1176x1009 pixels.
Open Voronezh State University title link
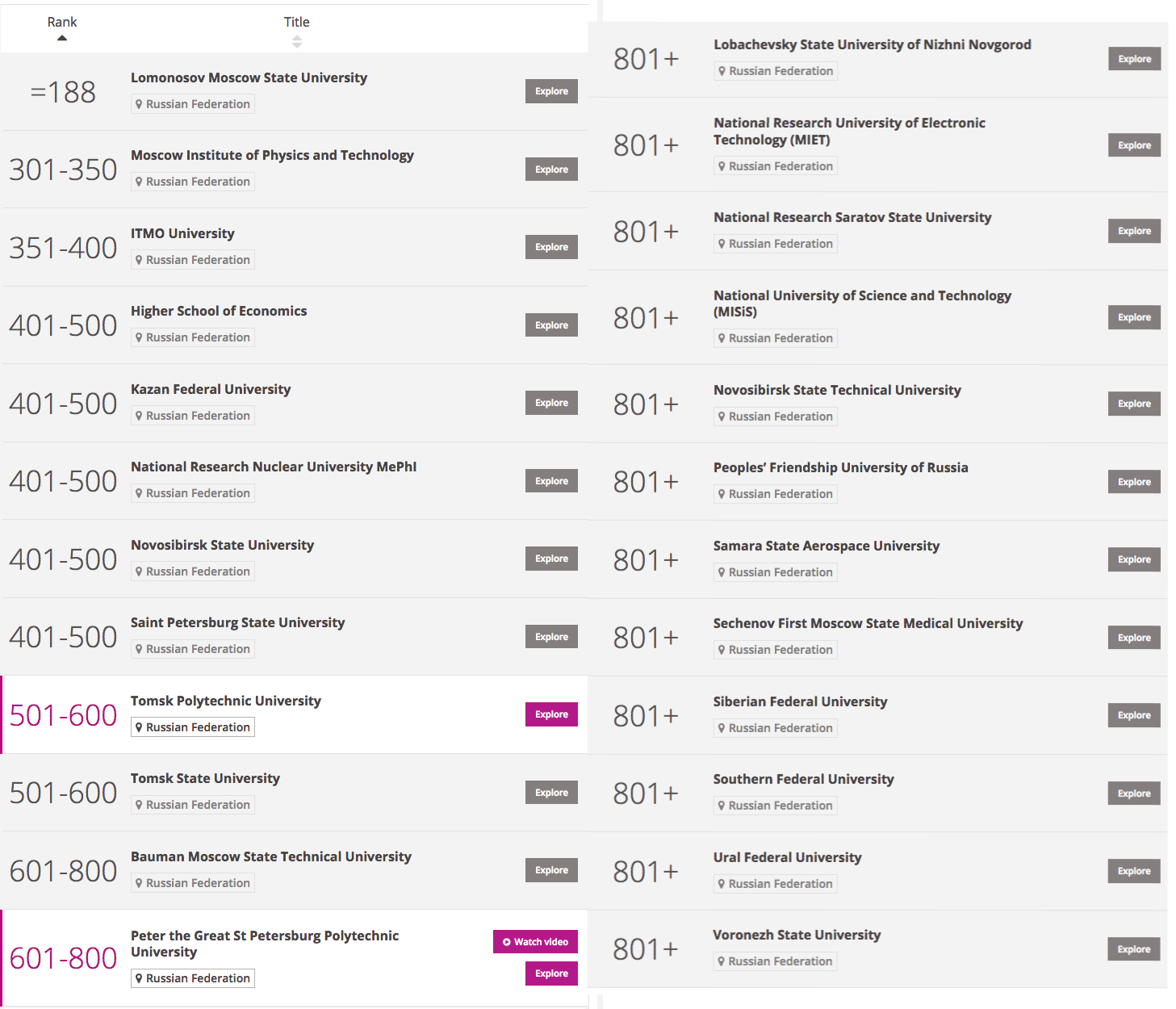click(797, 935)
